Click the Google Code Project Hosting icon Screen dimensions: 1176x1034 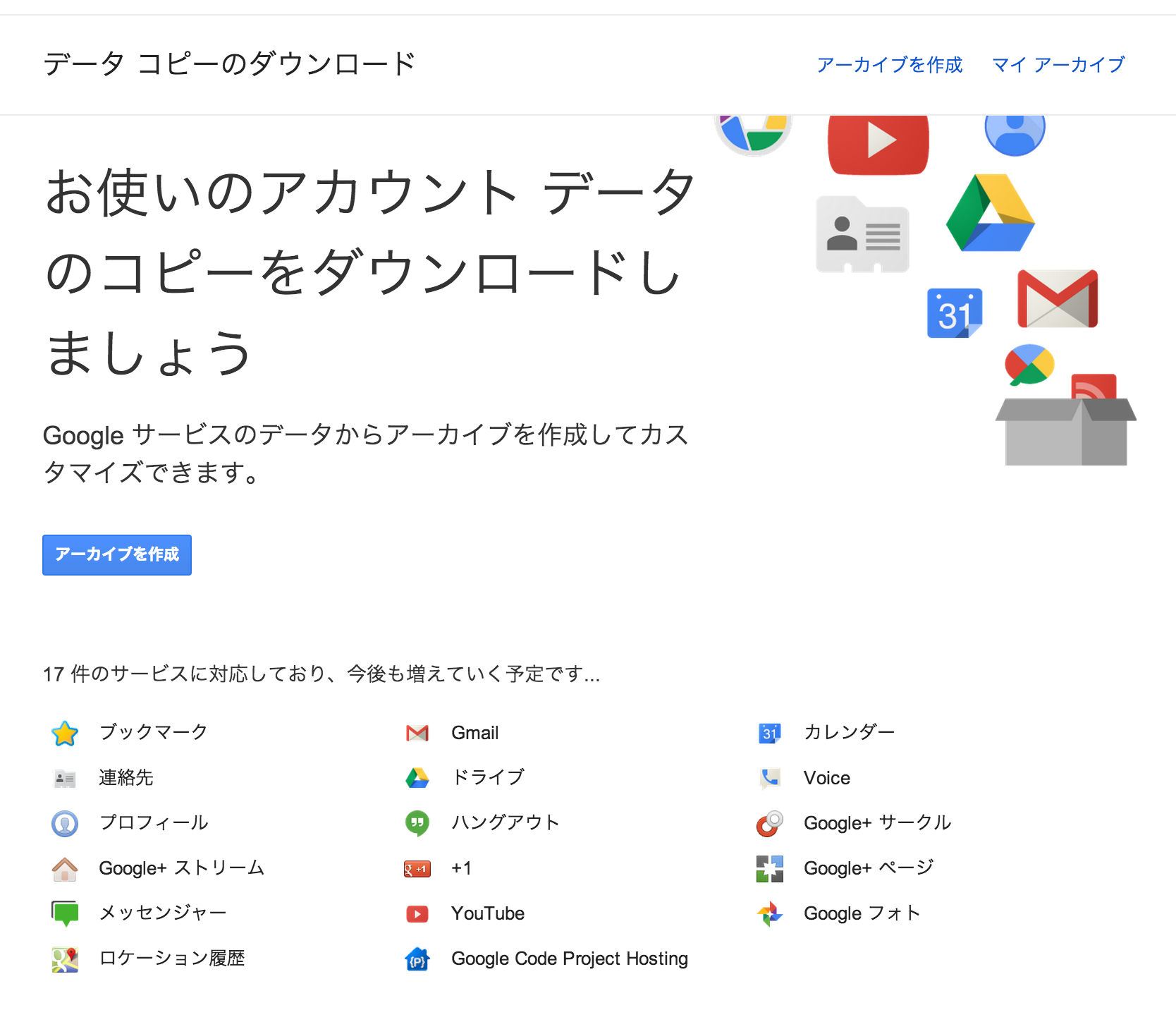click(x=417, y=959)
